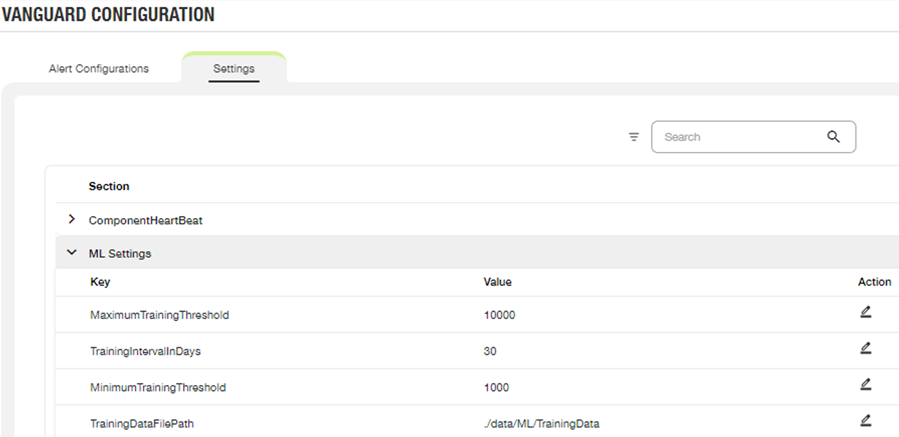Select the Settings tab

coord(234,69)
